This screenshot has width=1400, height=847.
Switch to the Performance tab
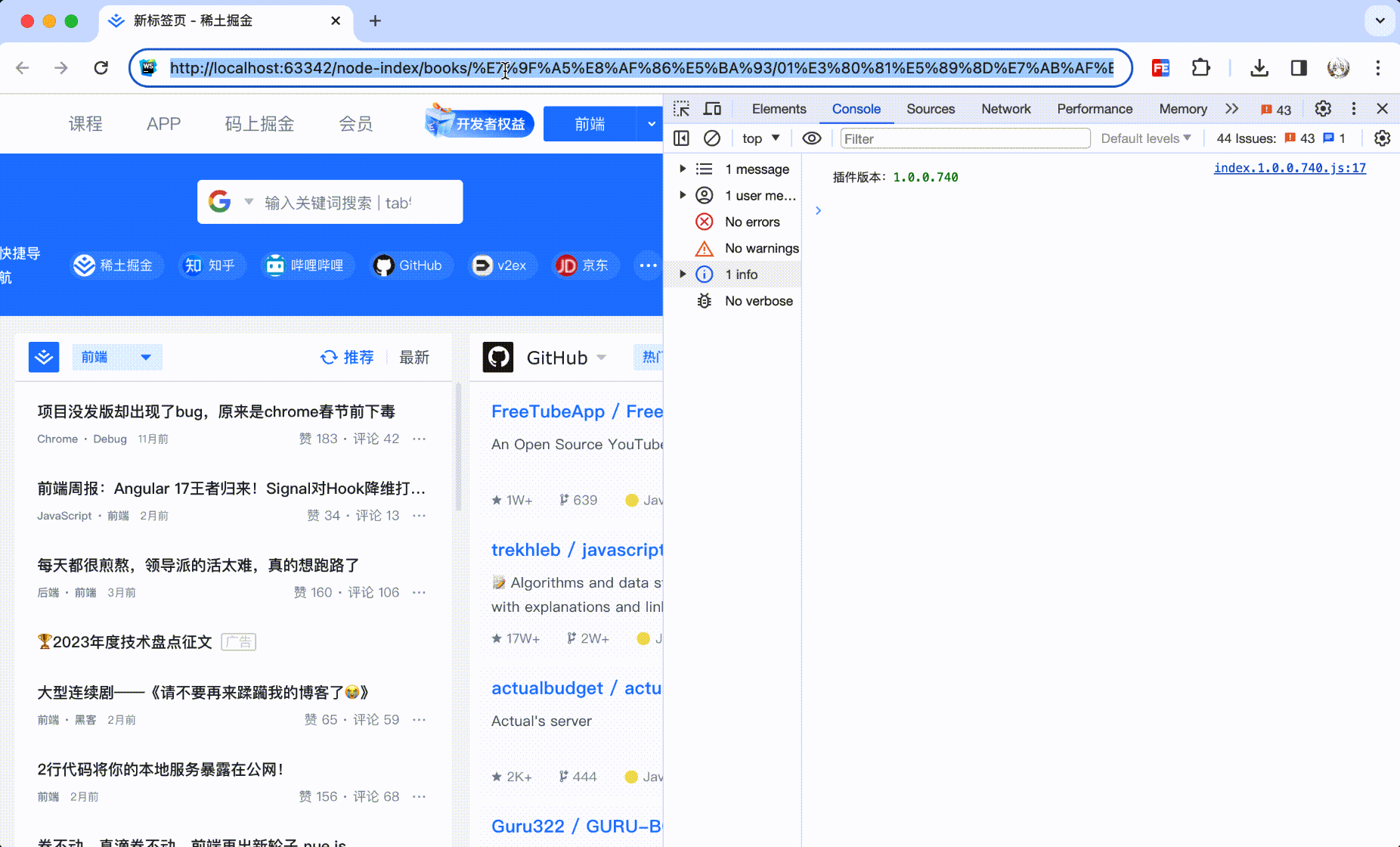(x=1095, y=109)
